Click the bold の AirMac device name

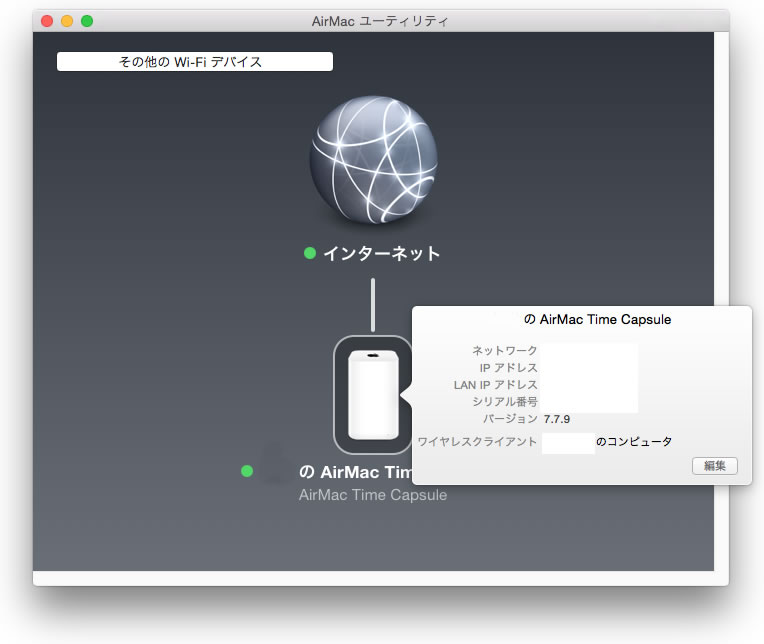point(356,472)
